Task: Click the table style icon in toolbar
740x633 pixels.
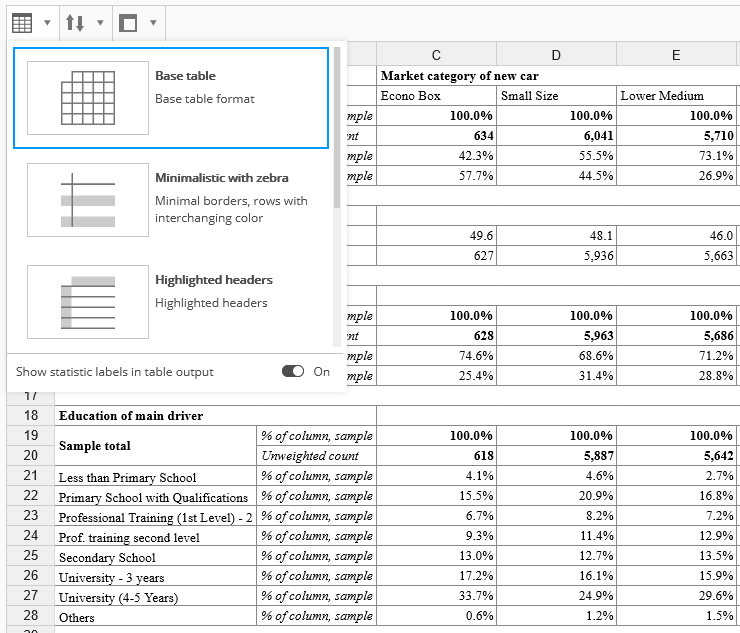Action: (x=22, y=23)
